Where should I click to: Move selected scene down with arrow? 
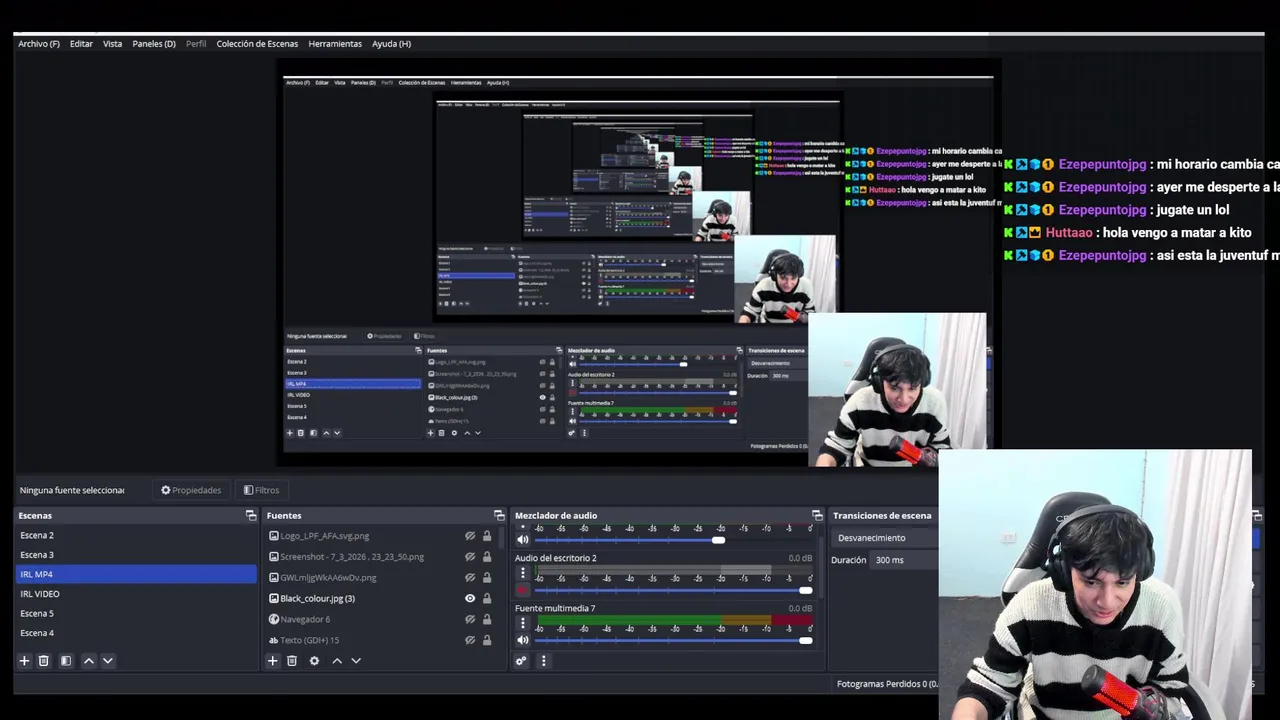coord(107,661)
